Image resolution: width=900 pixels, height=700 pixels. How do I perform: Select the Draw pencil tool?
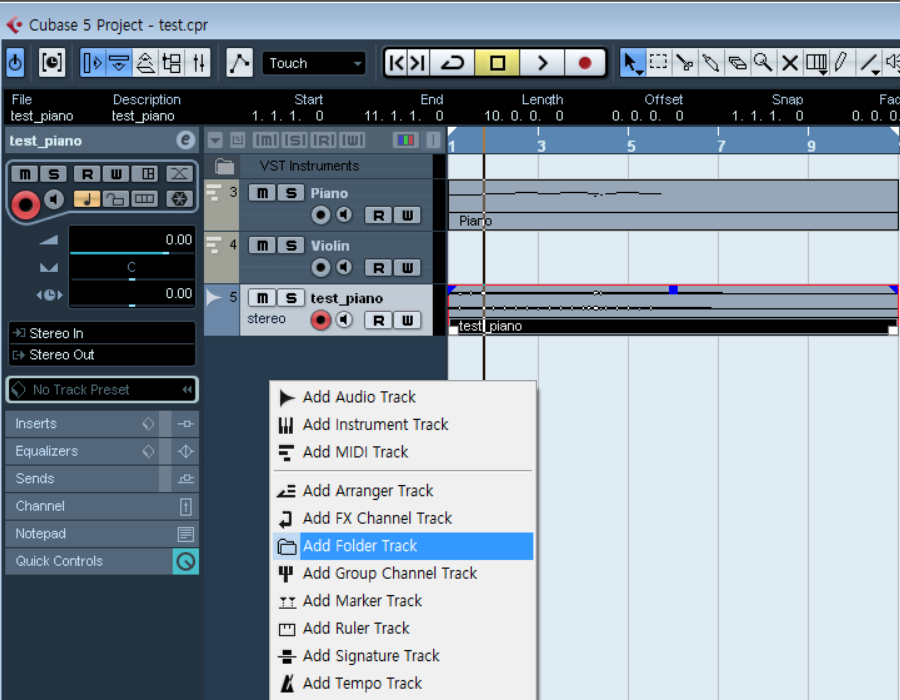[841, 62]
